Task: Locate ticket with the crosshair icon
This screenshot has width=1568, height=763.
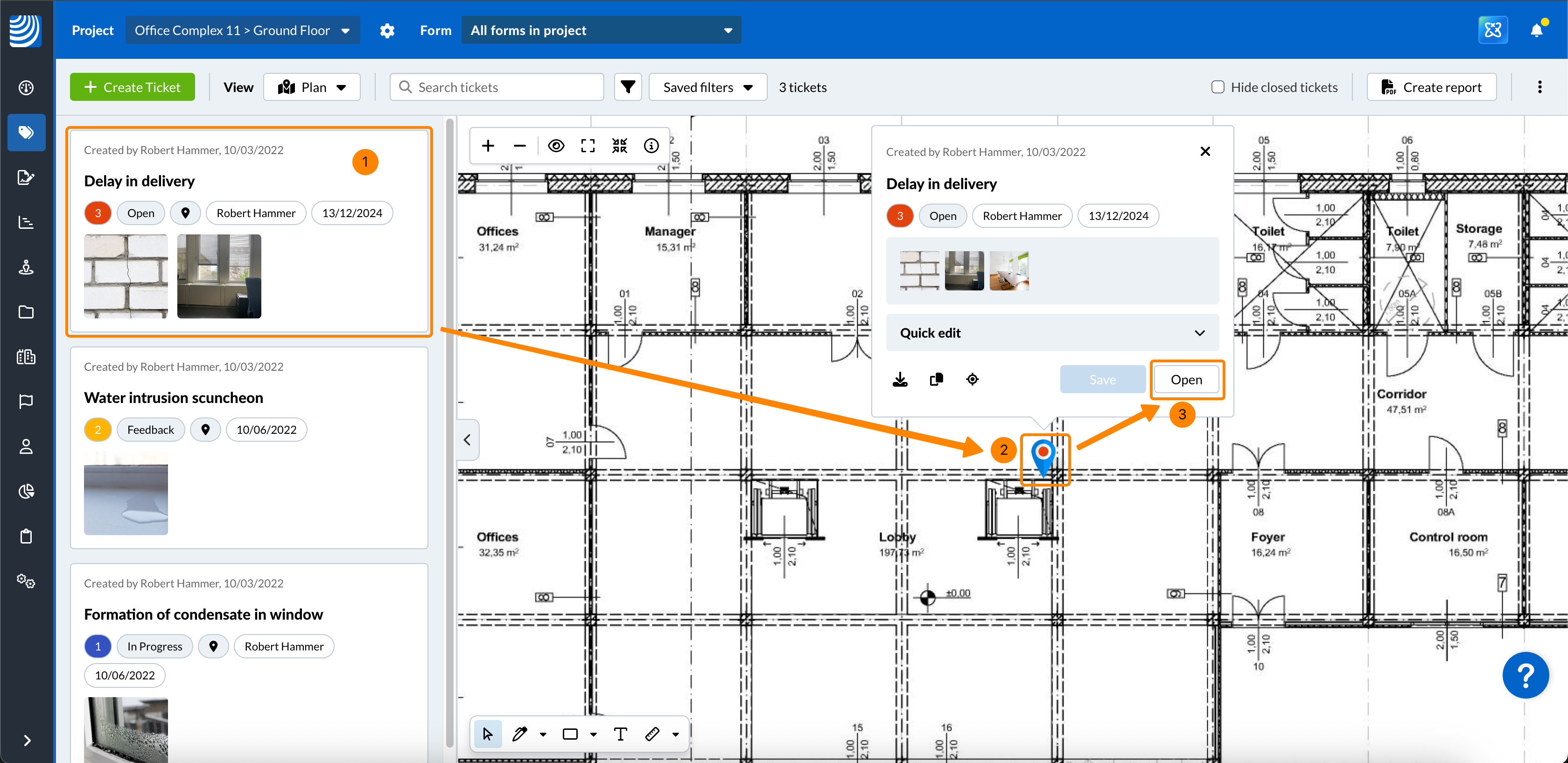Action: [x=972, y=379]
